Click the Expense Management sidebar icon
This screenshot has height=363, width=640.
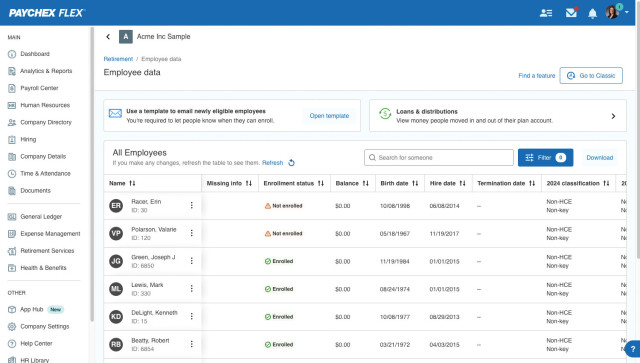(12, 234)
